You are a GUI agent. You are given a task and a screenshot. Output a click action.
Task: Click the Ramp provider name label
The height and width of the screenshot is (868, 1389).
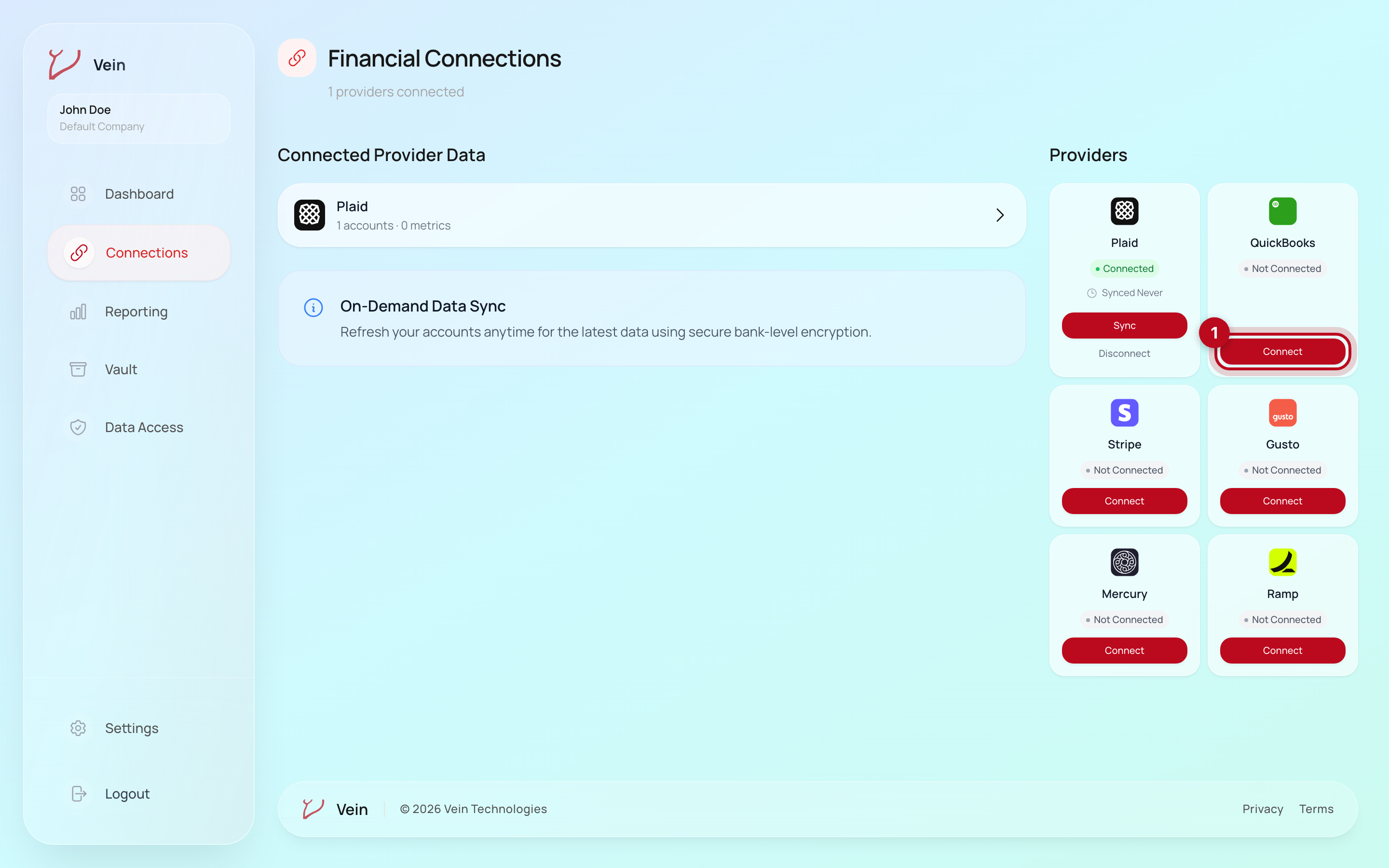(x=1282, y=594)
